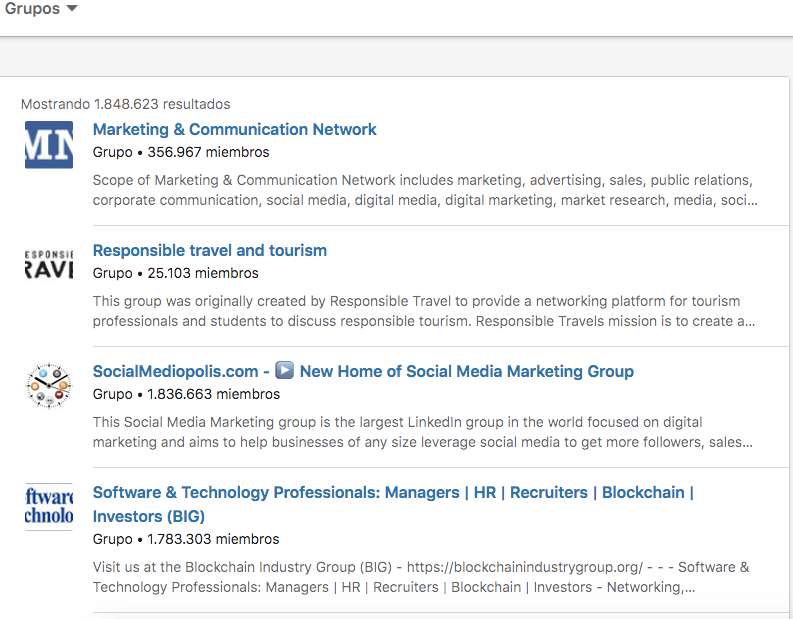This screenshot has height=619, width=793.
Task: Click the 356.967 miembros count
Action: (x=208, y=153)
